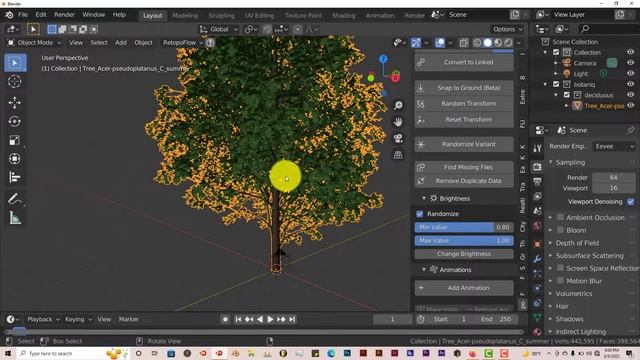Select the Annotate tool
Screen dimensions: 640x360
click(15, 199)
